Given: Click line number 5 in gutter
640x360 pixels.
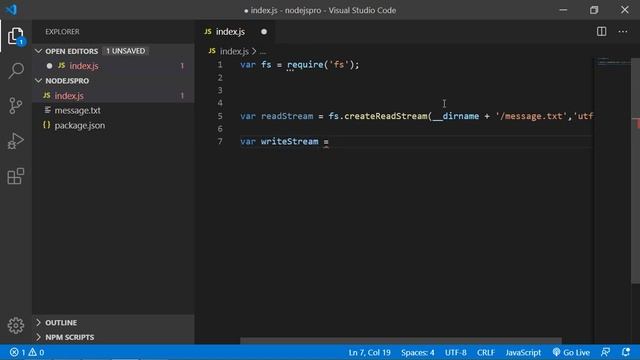Looking at the screenshot, I should click(x=220, y=116).
